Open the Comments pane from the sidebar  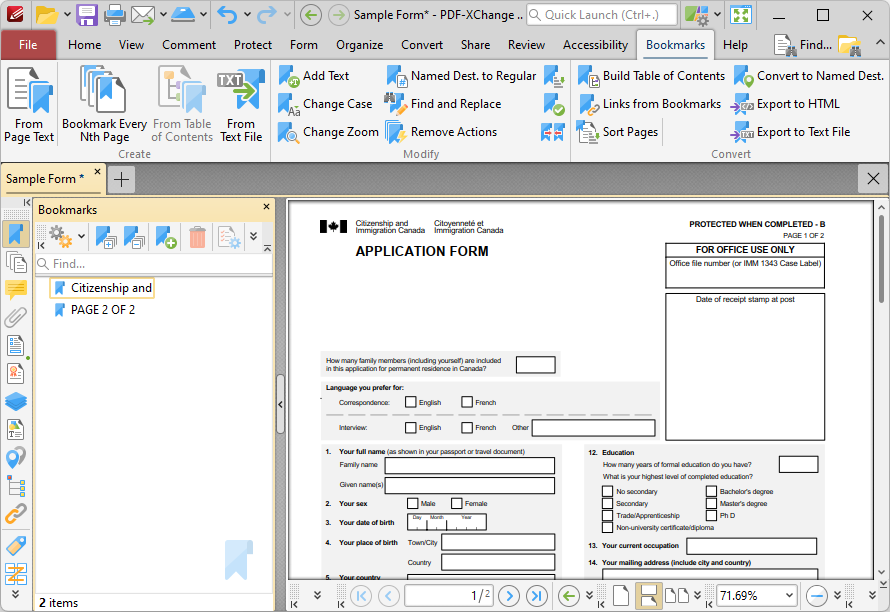click(x=16, y=289)
